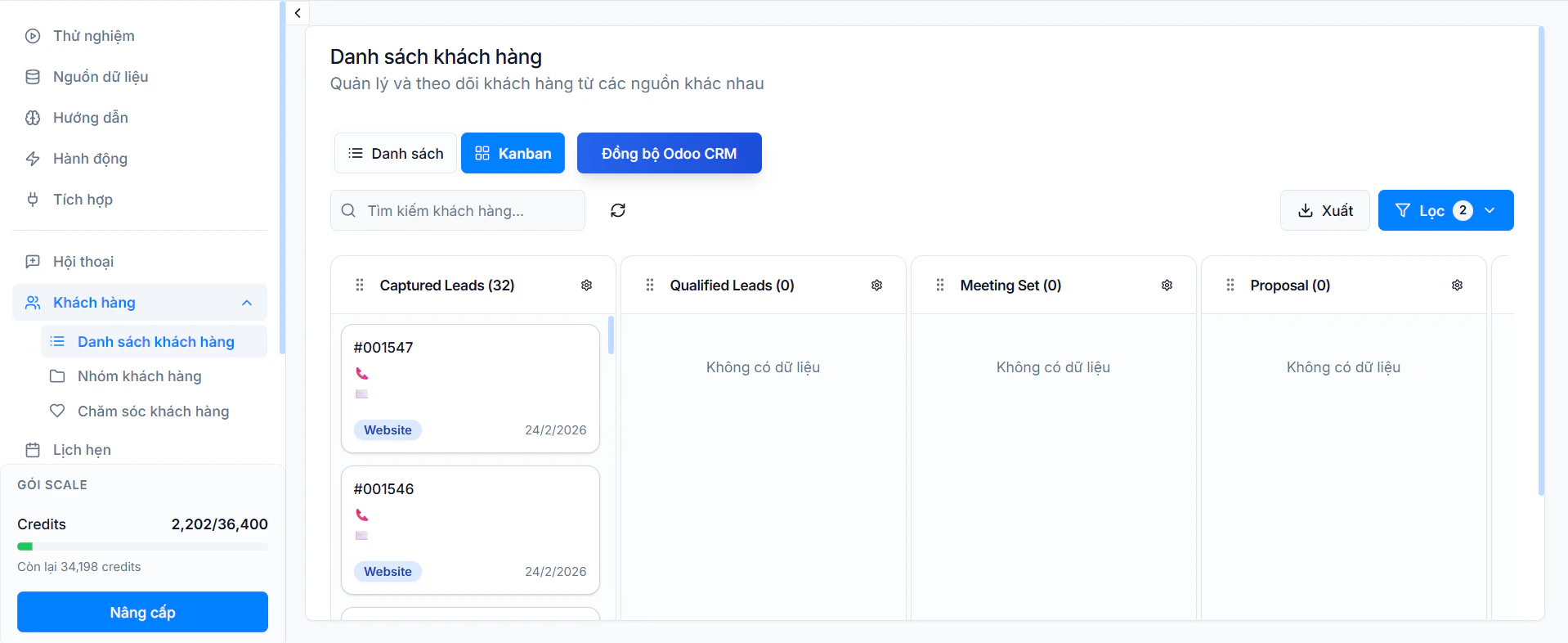Click the Nâng cấp upgrade button
1568x643 pixels.
tap(142, 612)
